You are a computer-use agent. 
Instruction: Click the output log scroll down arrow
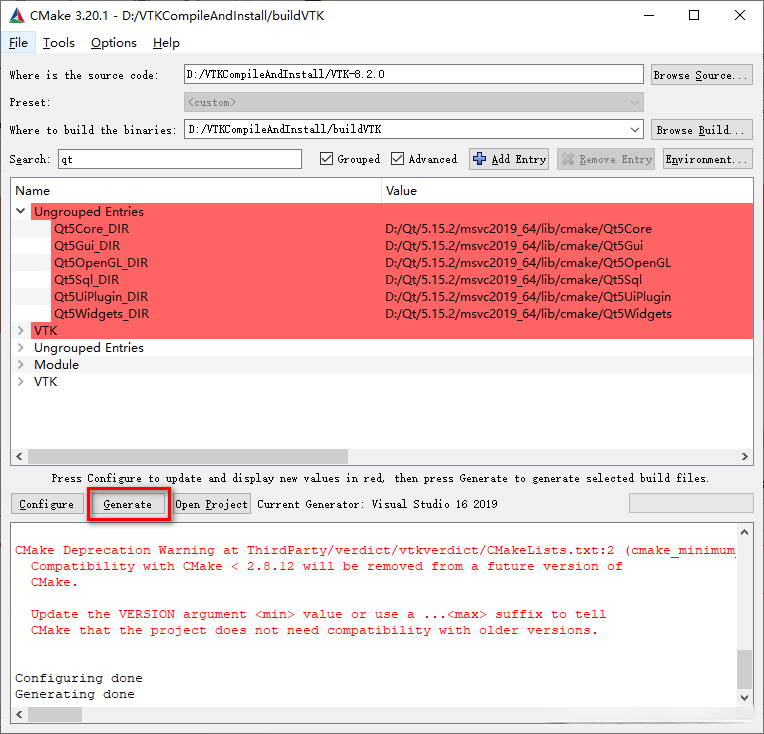point(744,697)
